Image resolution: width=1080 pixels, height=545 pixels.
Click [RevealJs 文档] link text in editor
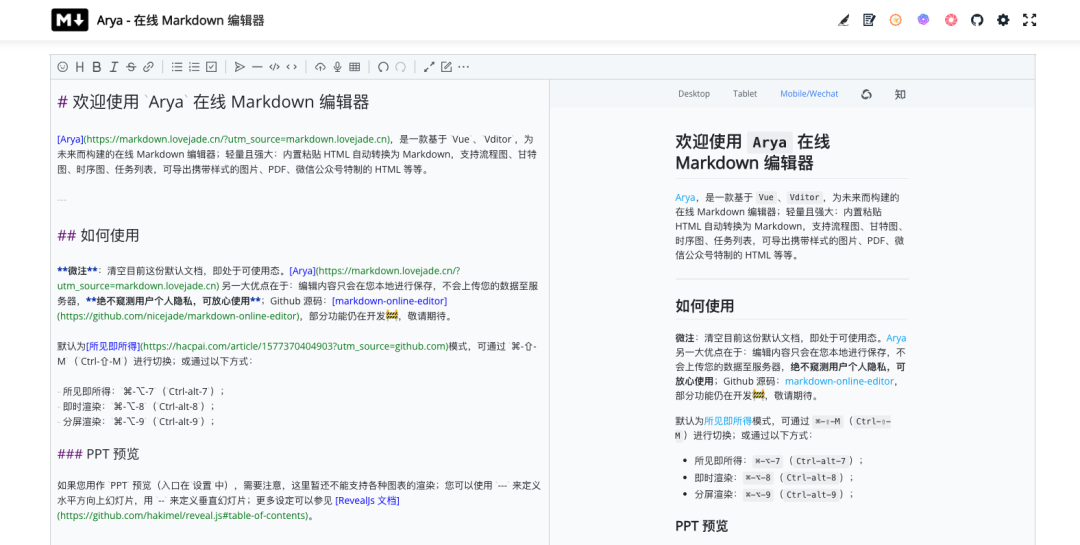[368, 500]
